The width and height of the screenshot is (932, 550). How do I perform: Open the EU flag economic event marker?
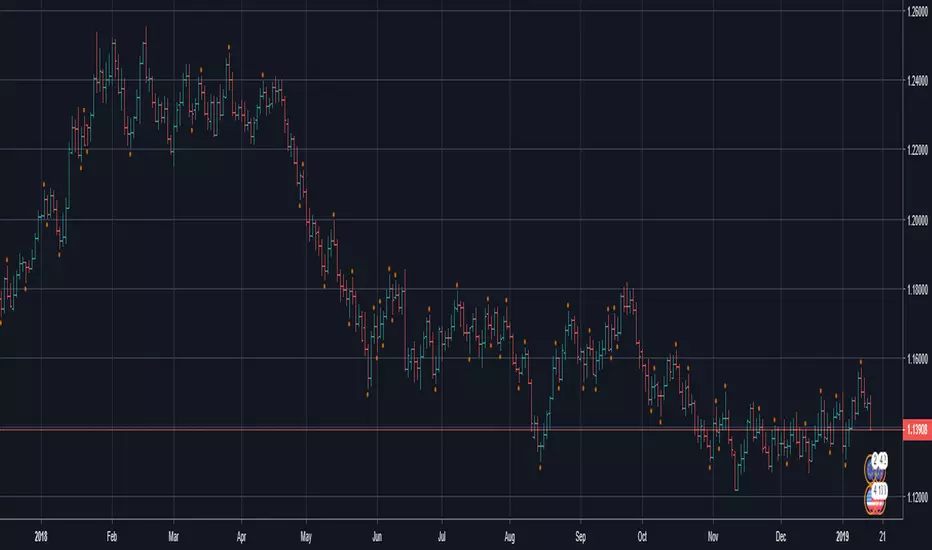875,467
